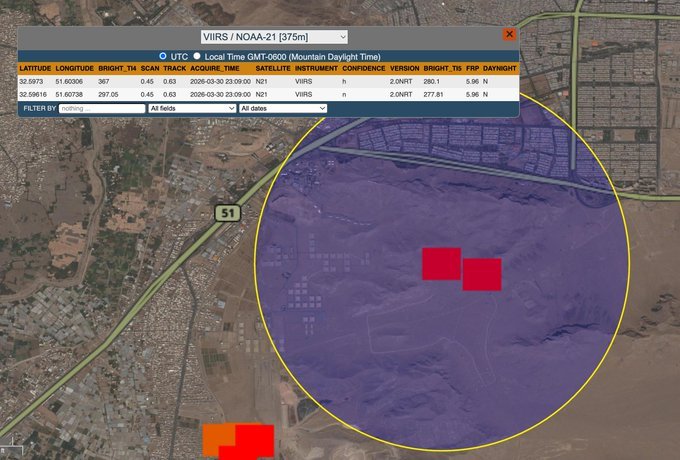Click confidence value n in second row
This screenshot has width=680, height=460.
[344, 95]
